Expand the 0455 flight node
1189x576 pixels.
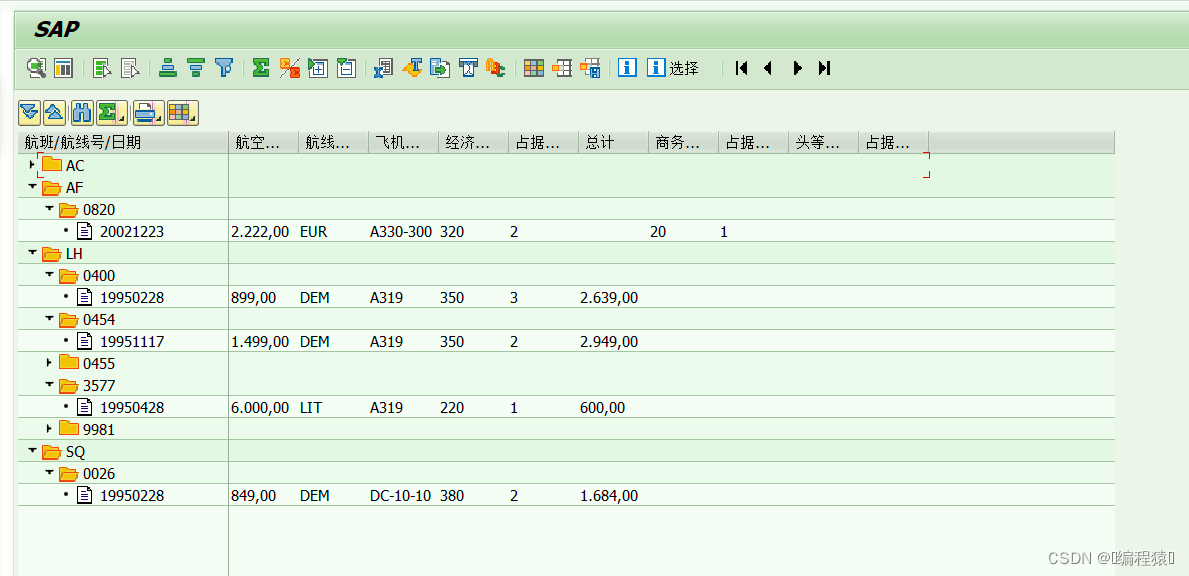point(49,362)
